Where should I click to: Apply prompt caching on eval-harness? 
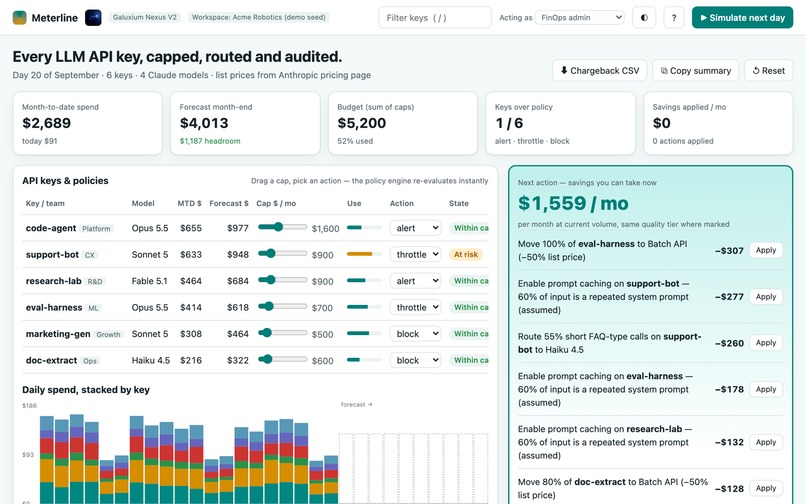[x=766, y=389]
